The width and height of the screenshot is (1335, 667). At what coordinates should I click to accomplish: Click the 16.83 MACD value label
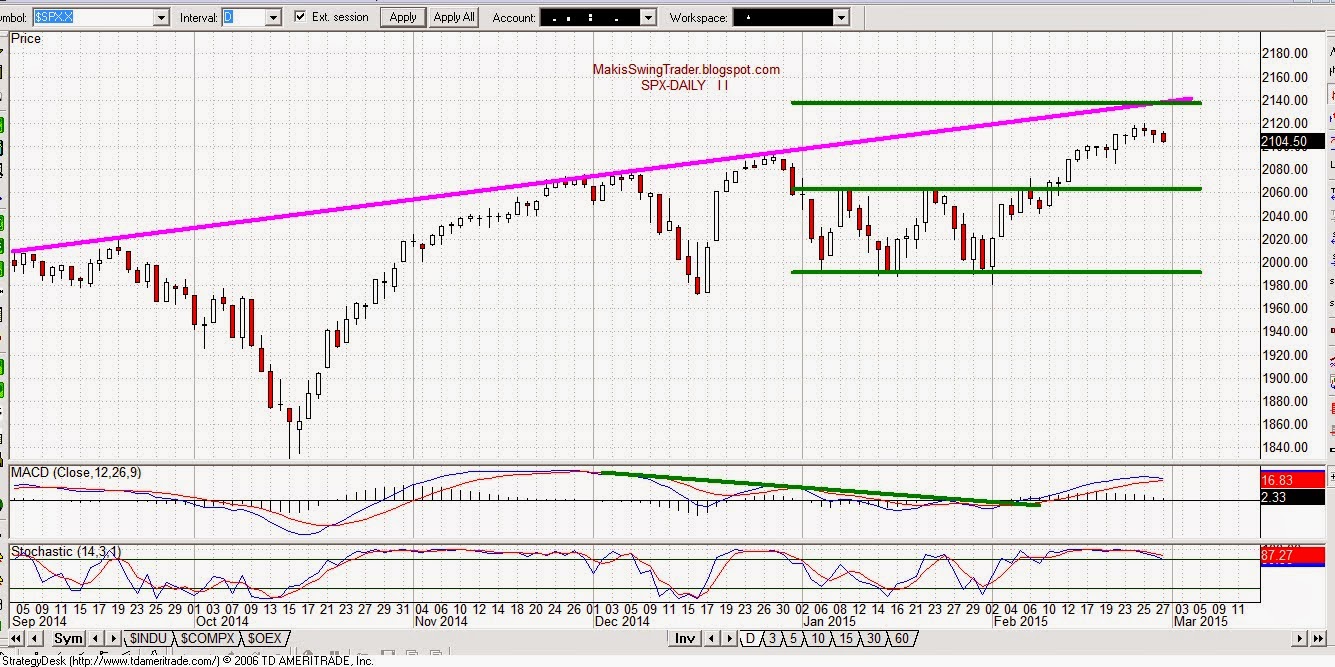(x=1292, y=480)
